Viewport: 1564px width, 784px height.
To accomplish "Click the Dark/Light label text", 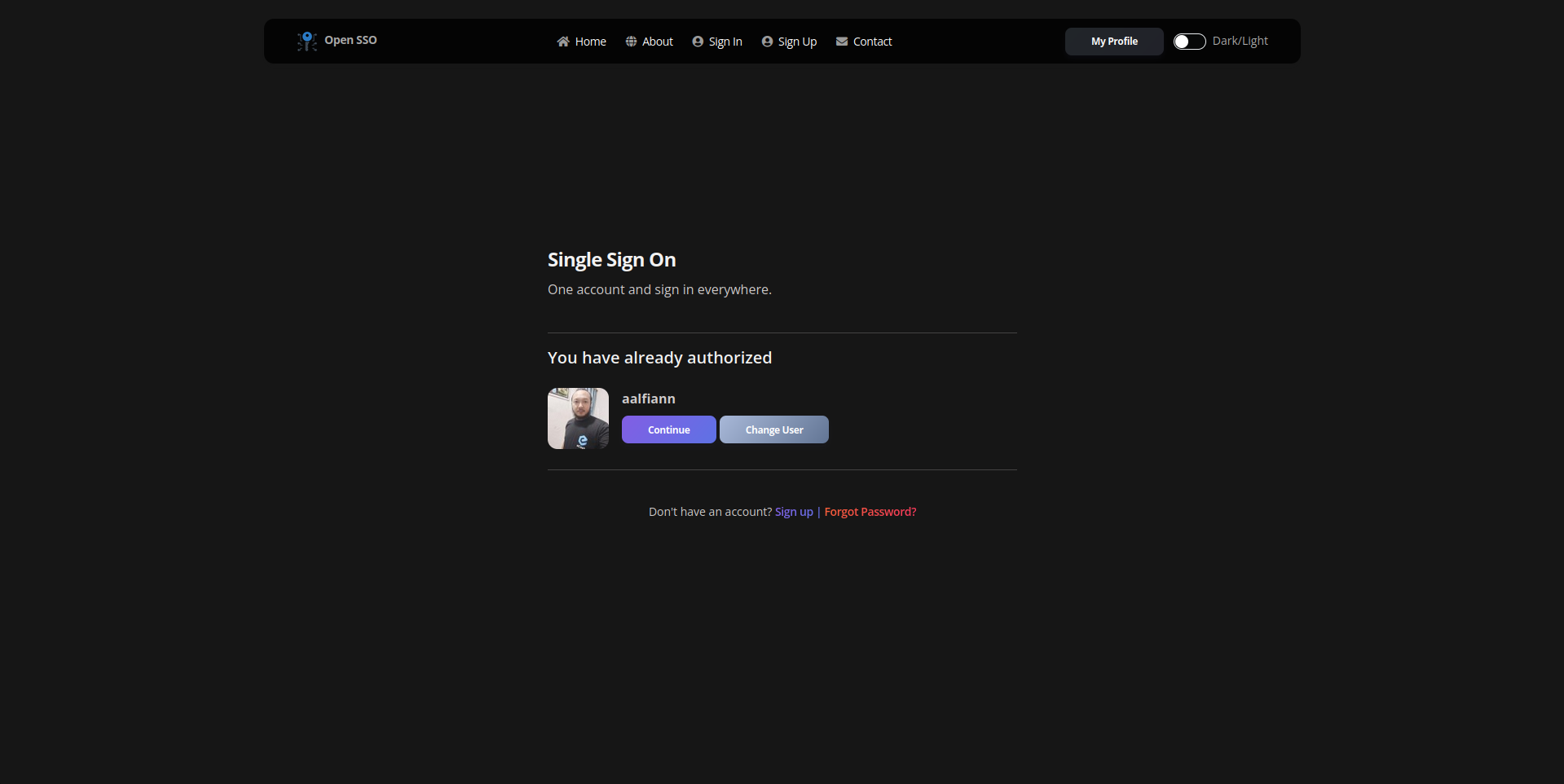I will (x=1240, y=41).
